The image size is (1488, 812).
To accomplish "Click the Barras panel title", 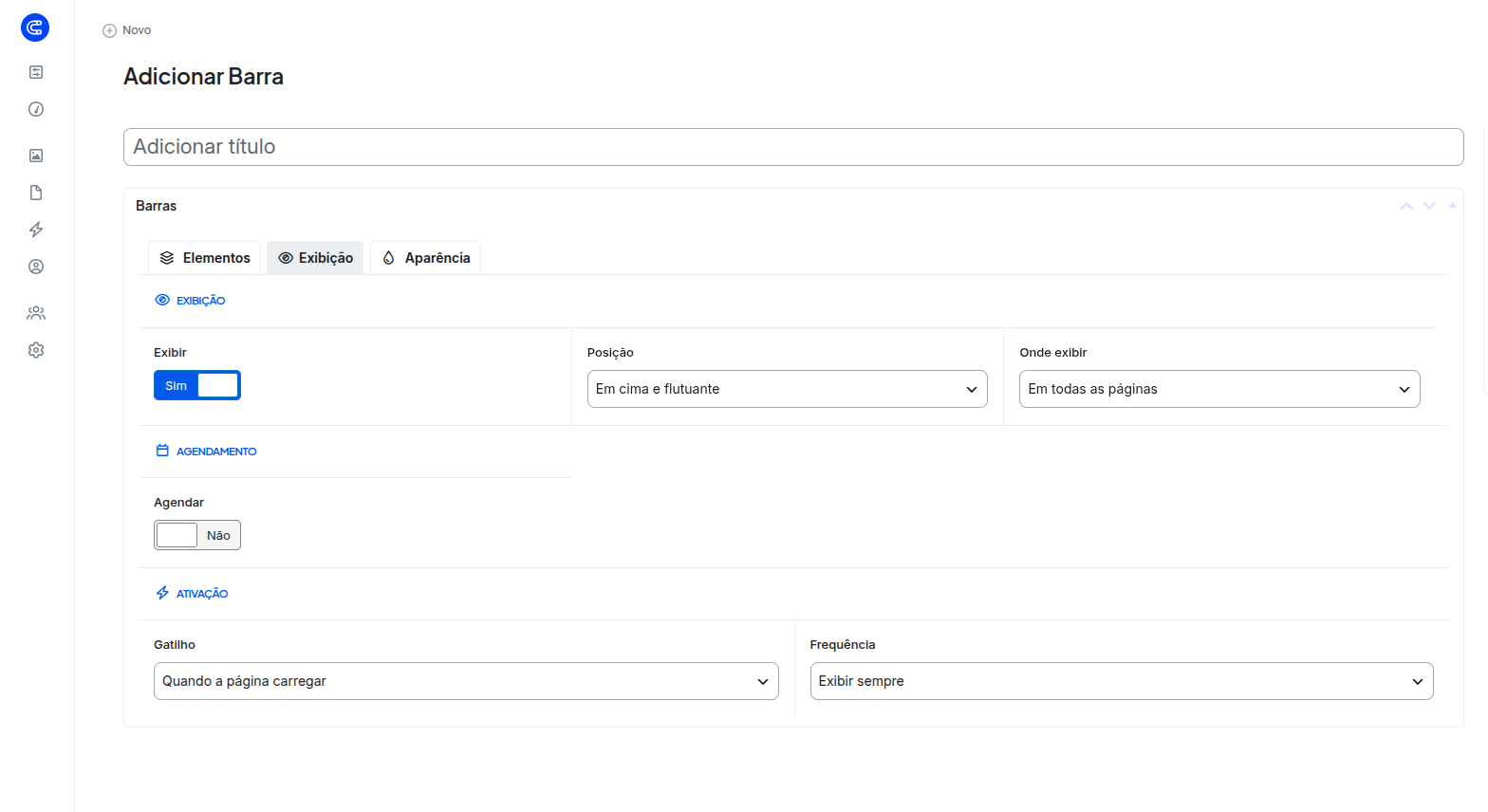I will pyautogui.click(x=157, y=206).
